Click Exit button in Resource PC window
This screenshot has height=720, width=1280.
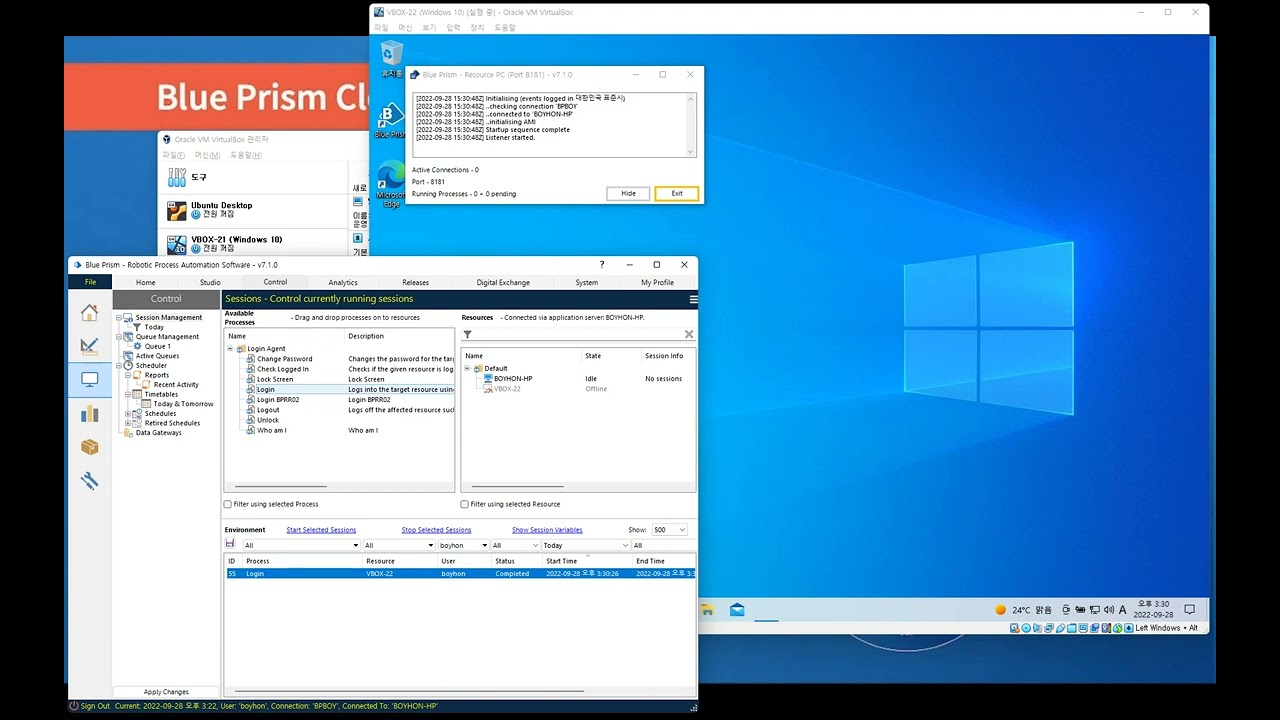(677, 193)
